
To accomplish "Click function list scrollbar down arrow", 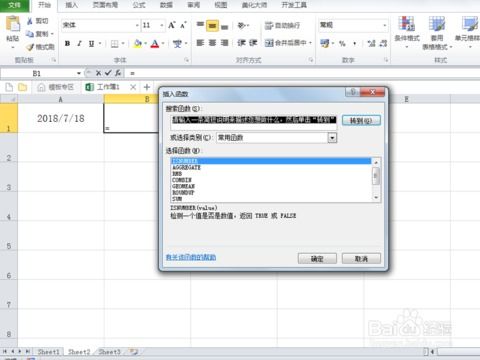I will pyautogui.click(x=376, y=198).
